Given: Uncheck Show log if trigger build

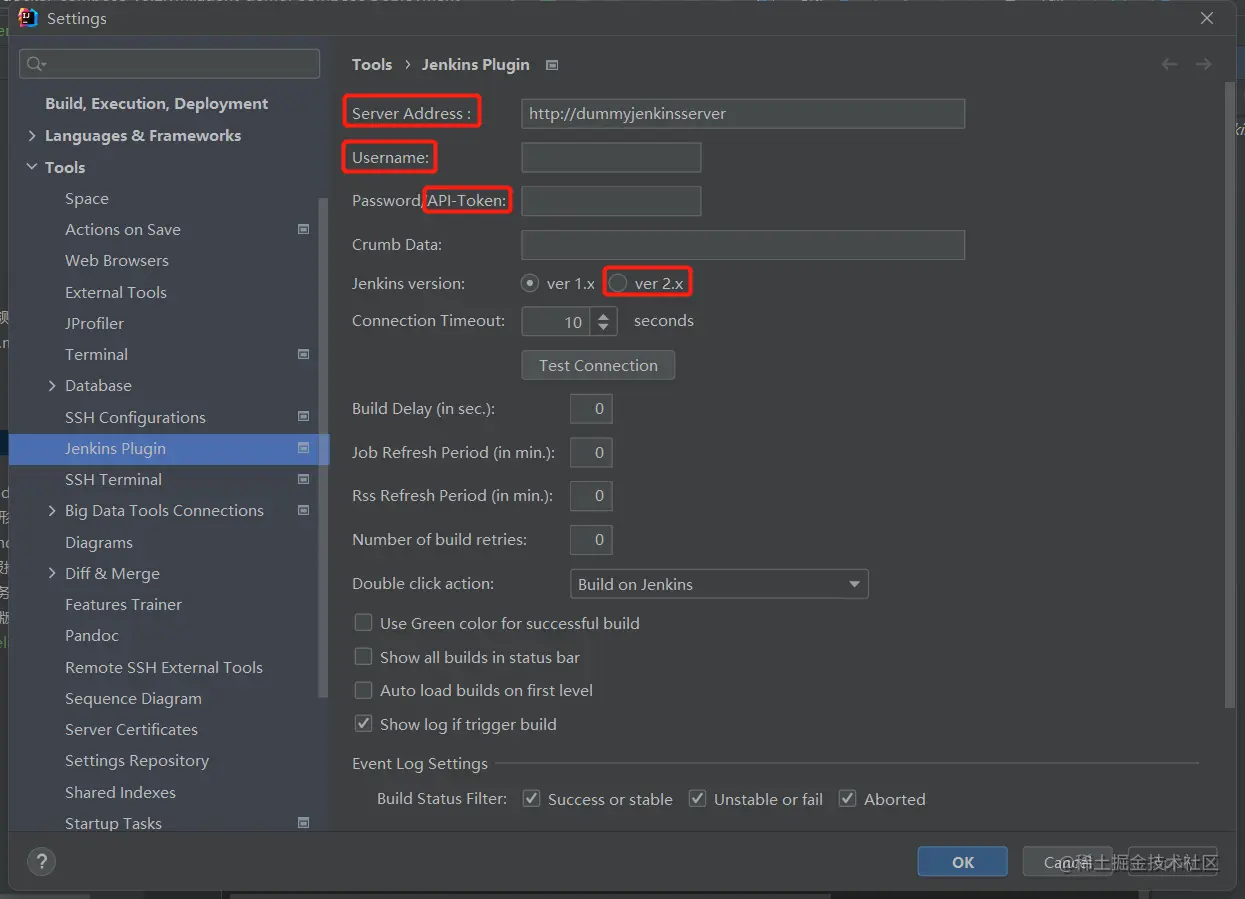Looking at the screenshot, I should [364, 724].
